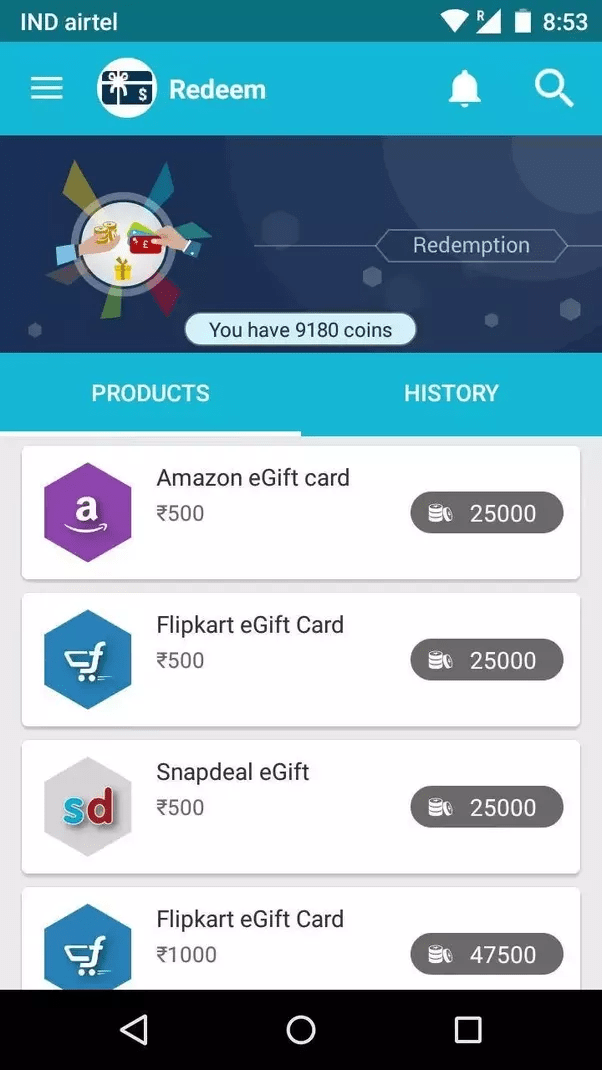The height and width of the screenshot is (1070, 602).
Task: Select the PRODUCTS tab
Action: tap(150, 393)
